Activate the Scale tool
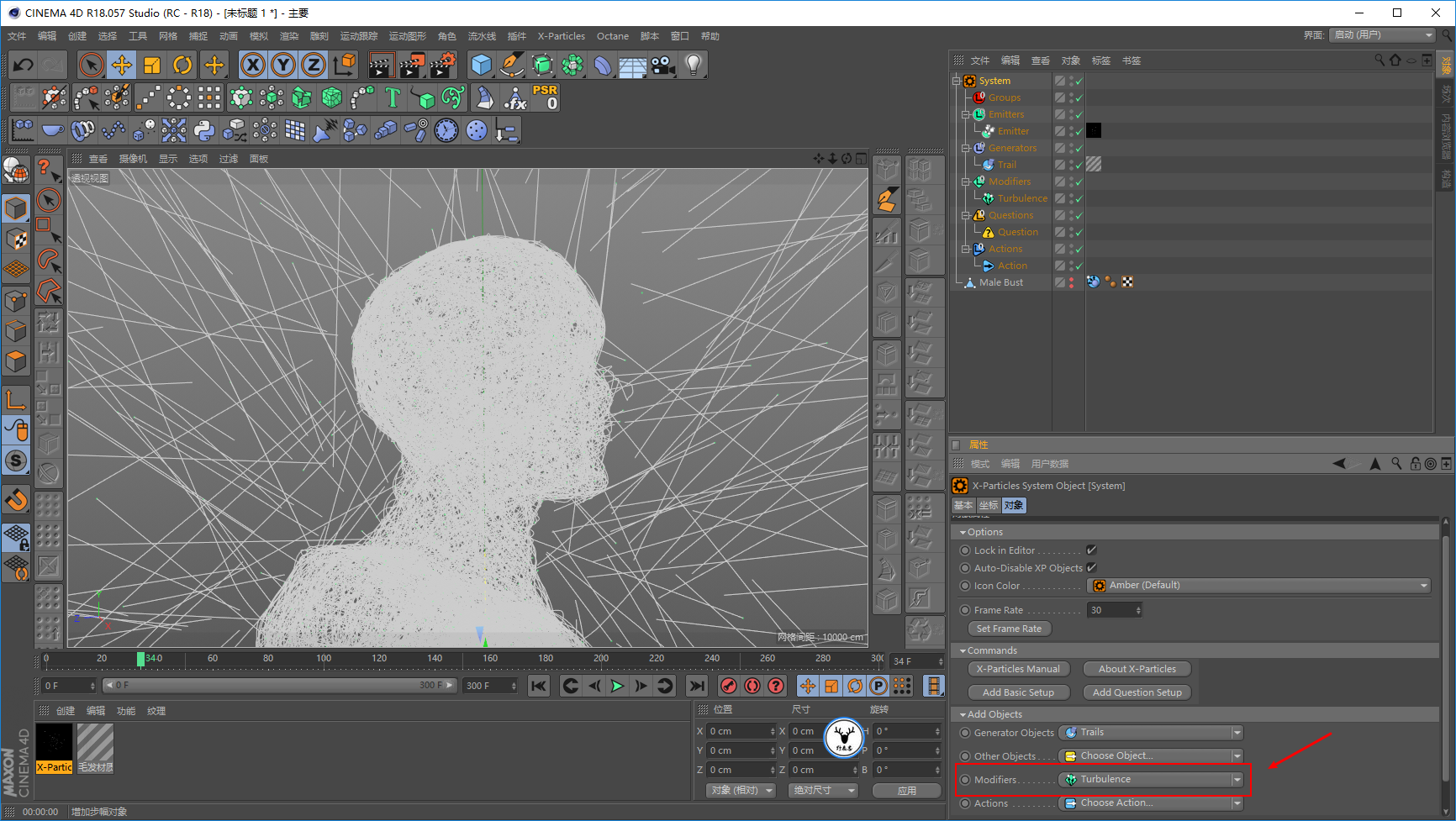This screenshot has width=1456, height=821. coord(152,65)
